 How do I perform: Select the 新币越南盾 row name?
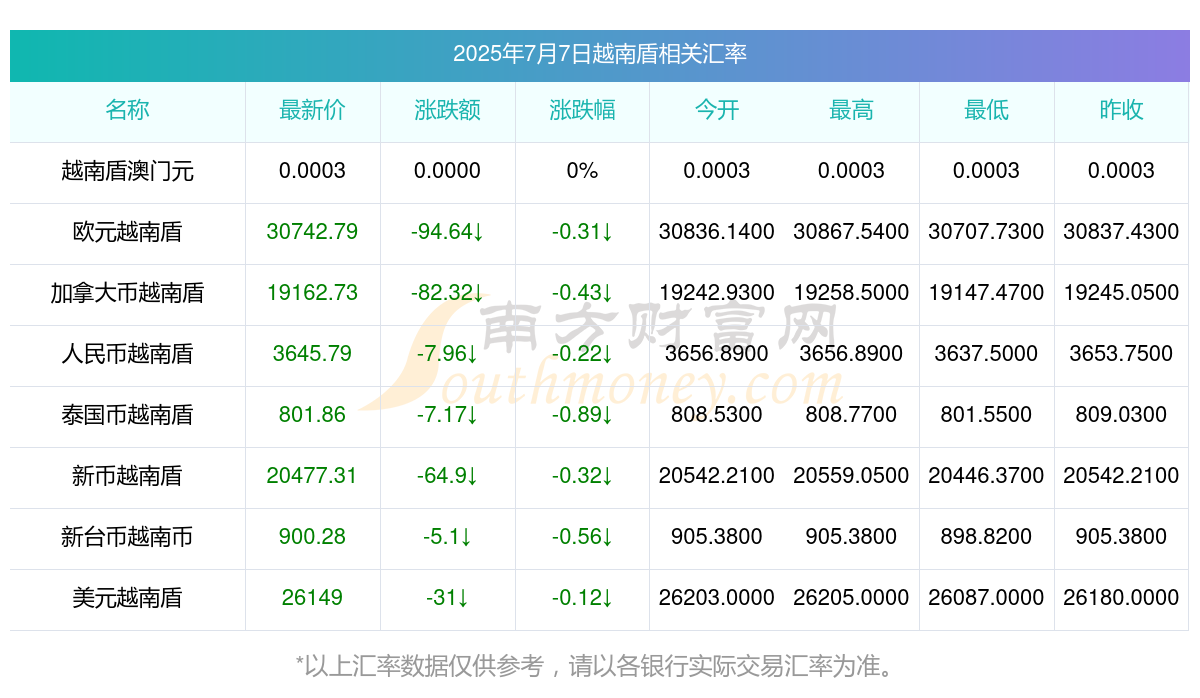pyautogui.click(x=127, y=476)
